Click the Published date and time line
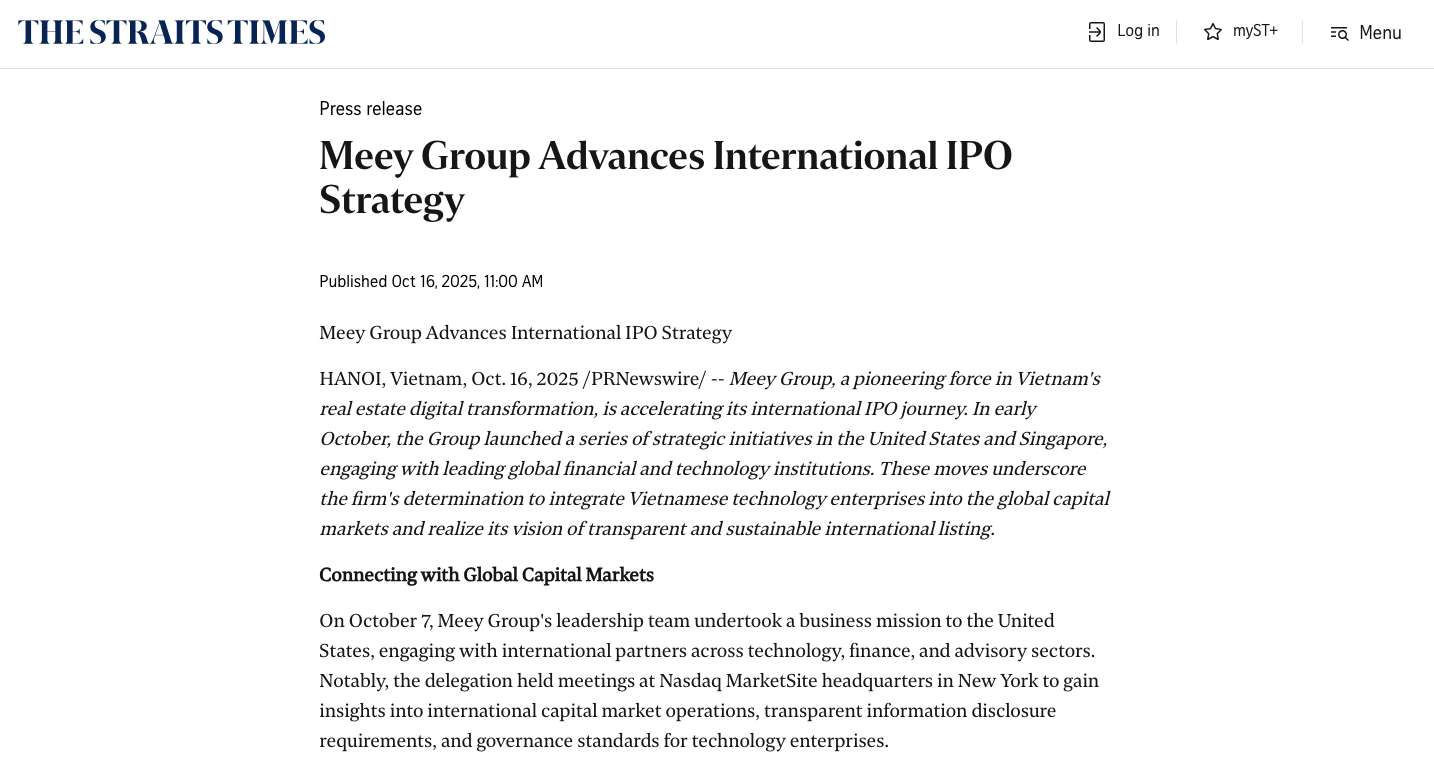The height and width of the screenshot is (773, 1434). [x=431, y=282]
